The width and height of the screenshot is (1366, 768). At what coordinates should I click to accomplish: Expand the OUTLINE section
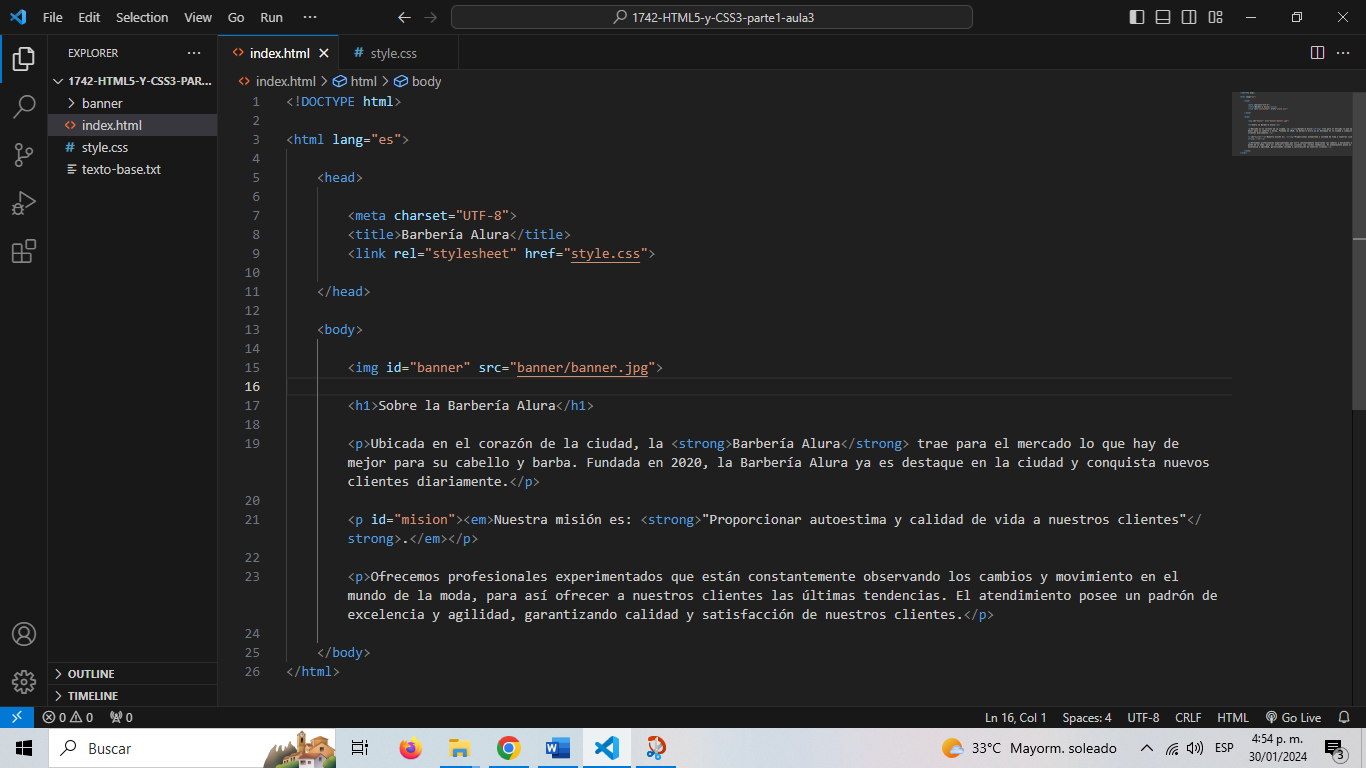(x=132, y=674)
